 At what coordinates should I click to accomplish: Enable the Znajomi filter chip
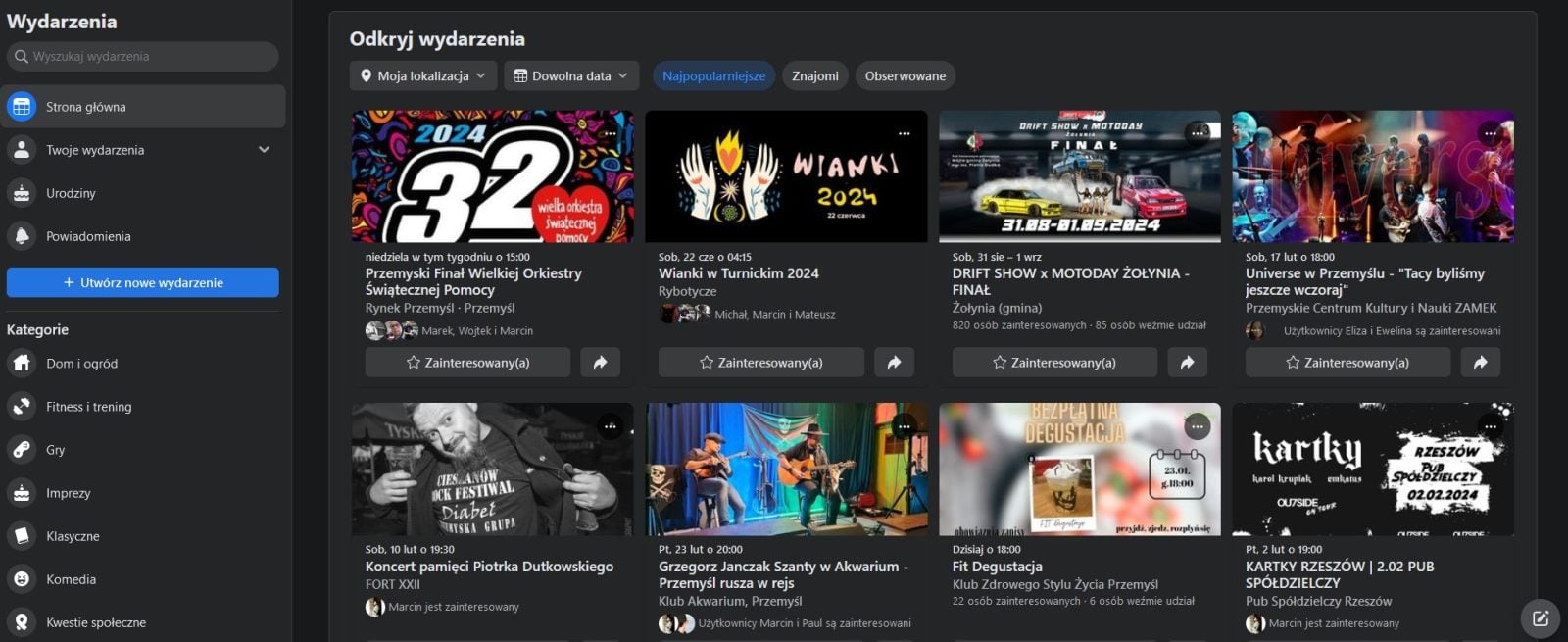(x=814, y=76)
